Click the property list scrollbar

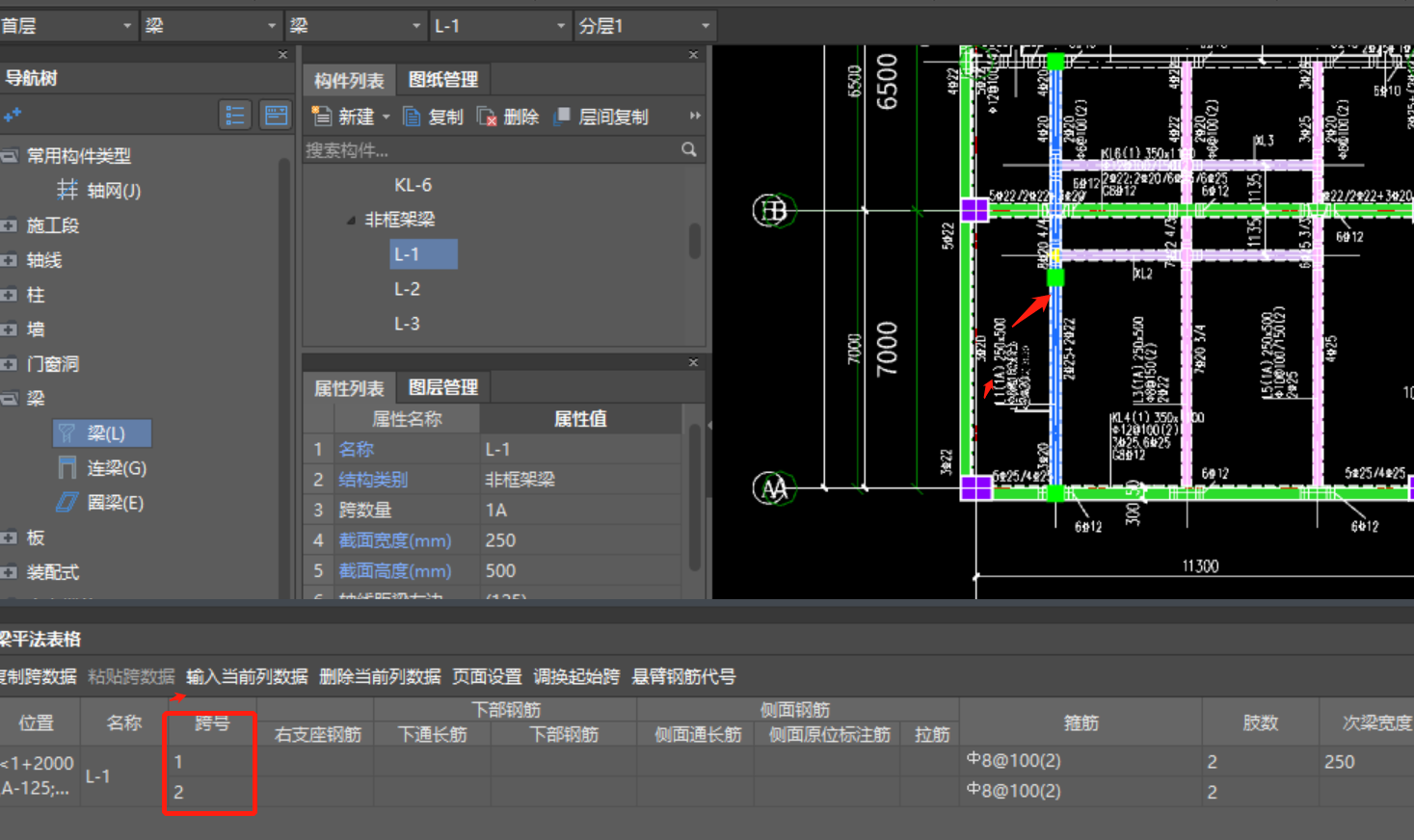click(x=695, y=496)
